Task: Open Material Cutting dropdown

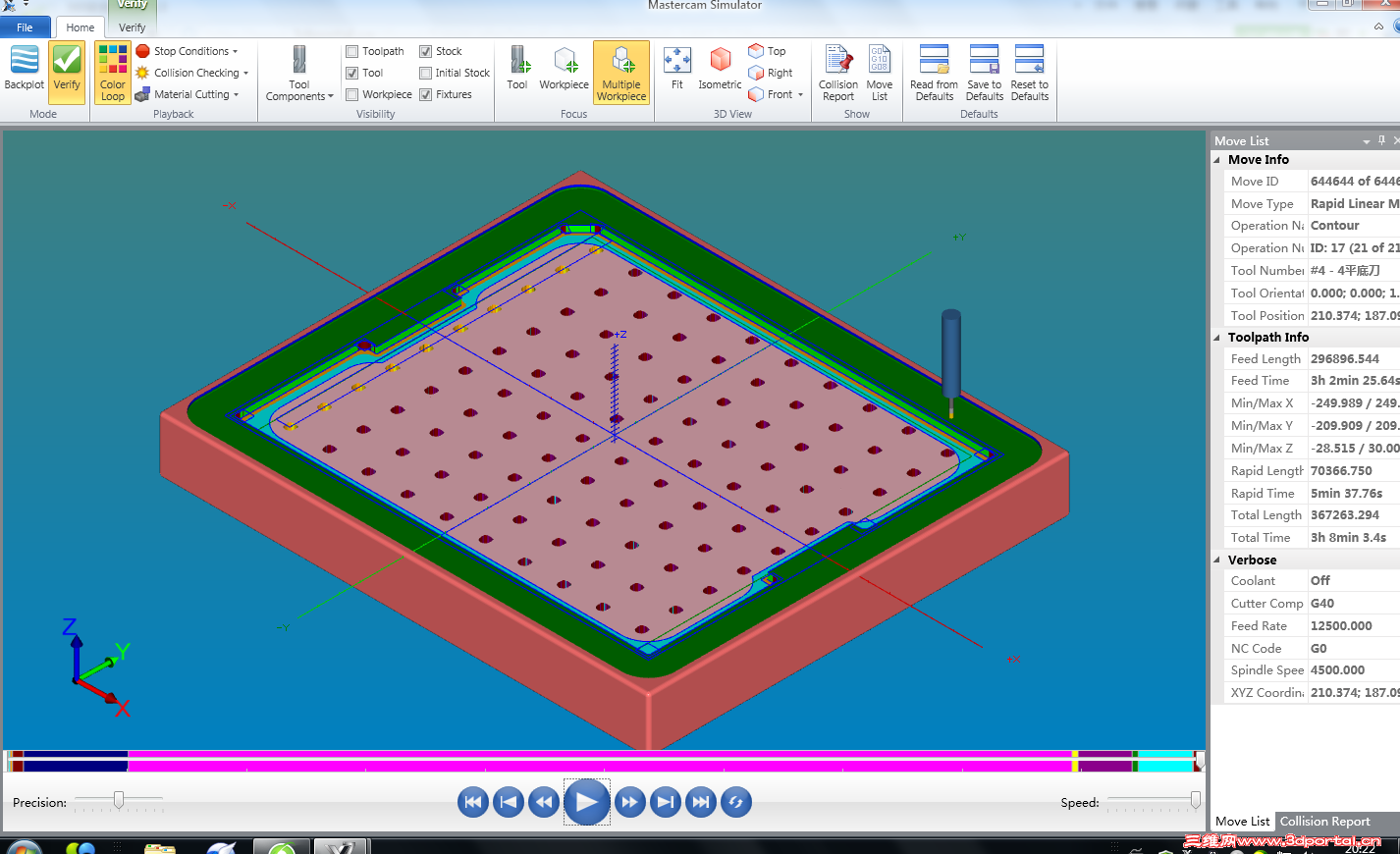Action: (x=187, y=94)
